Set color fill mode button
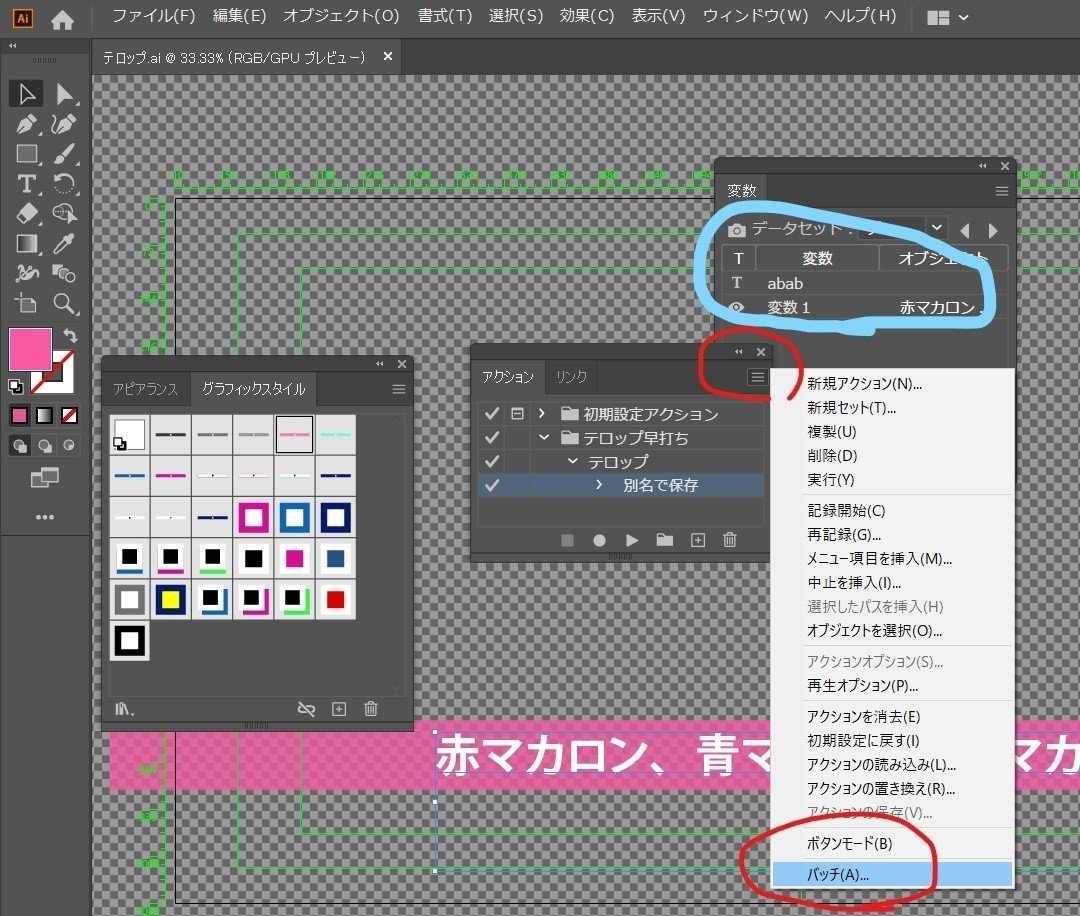 click(x=19, y=415)
